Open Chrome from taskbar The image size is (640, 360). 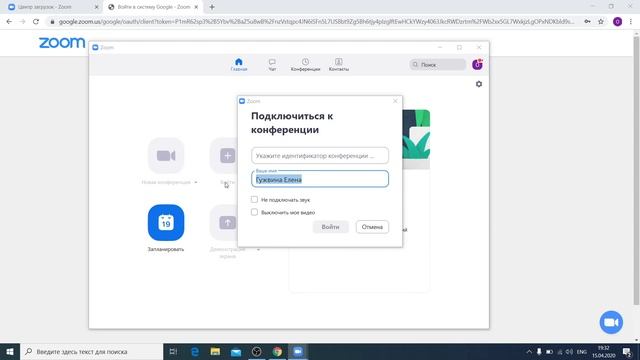tap(277, 351)
